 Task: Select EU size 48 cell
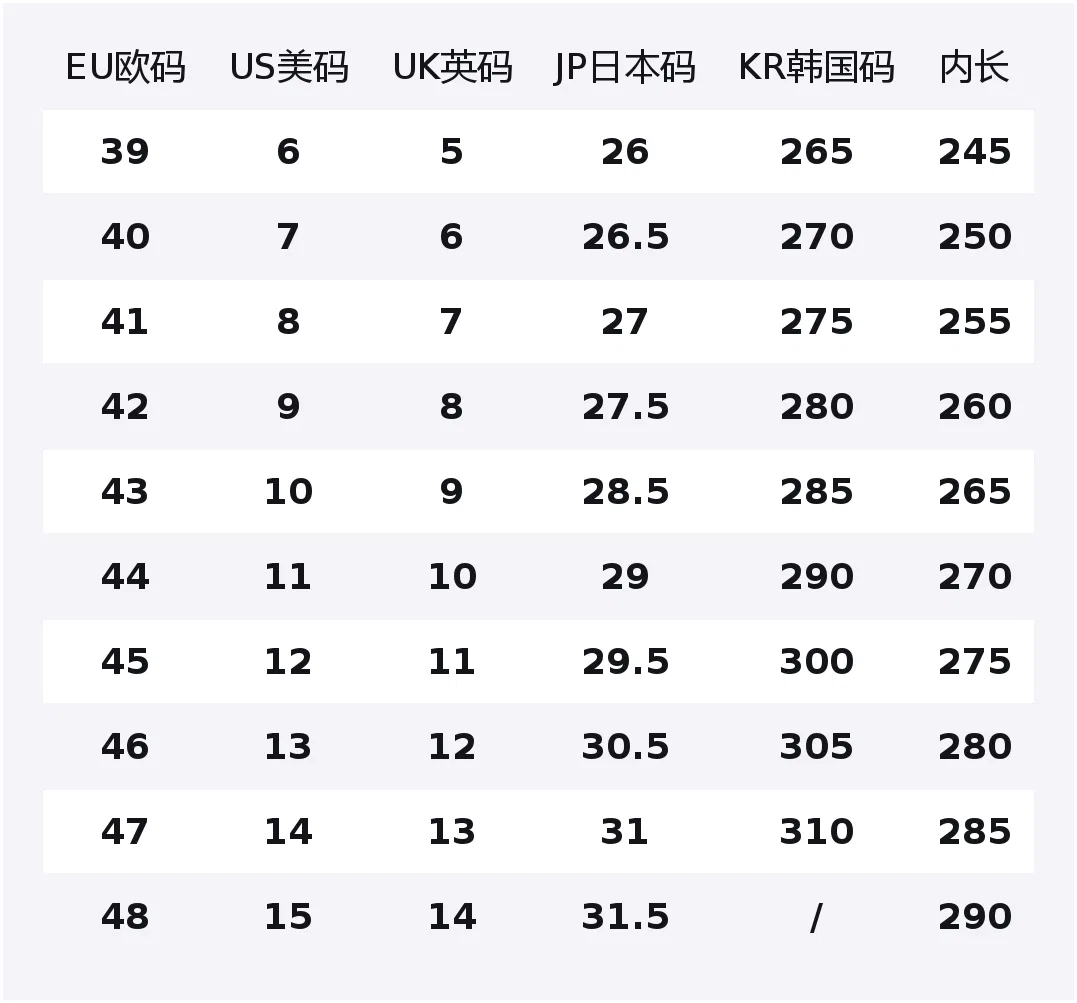pos(124,916)
